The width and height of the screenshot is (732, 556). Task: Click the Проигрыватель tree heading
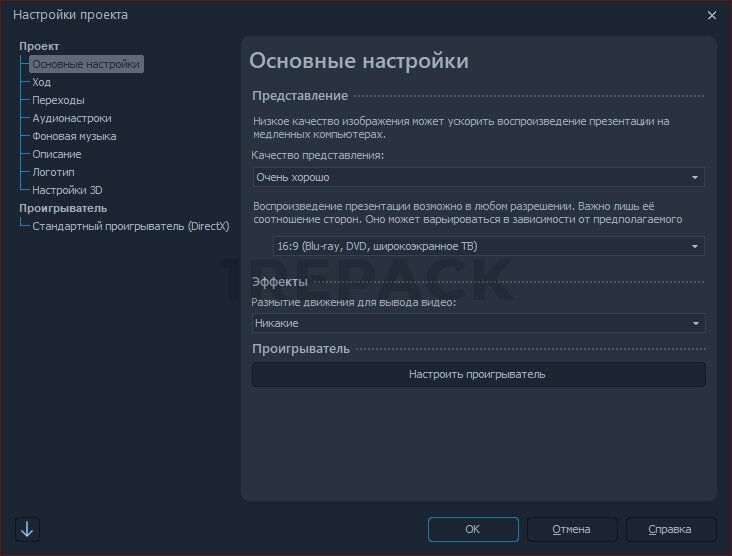click(61, 208)
